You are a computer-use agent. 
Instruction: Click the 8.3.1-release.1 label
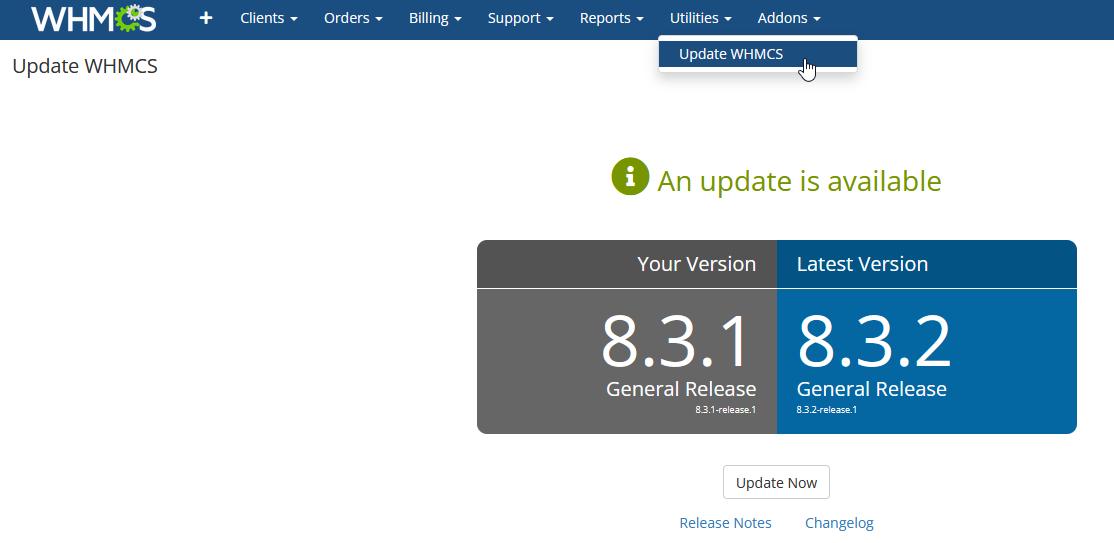(725, 409)
